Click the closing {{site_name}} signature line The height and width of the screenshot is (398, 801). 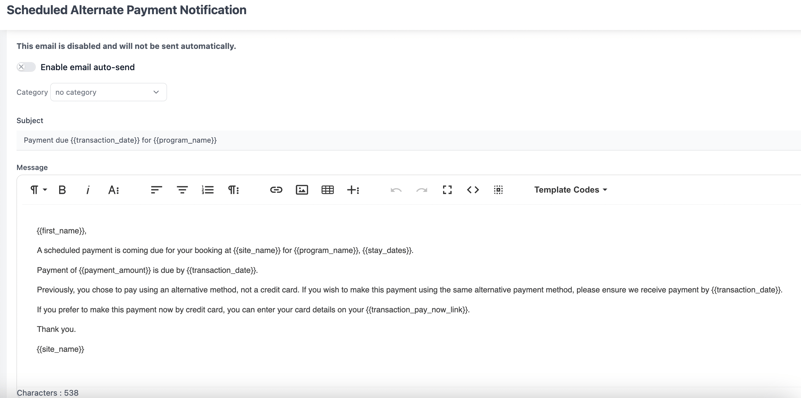(60, 349)
